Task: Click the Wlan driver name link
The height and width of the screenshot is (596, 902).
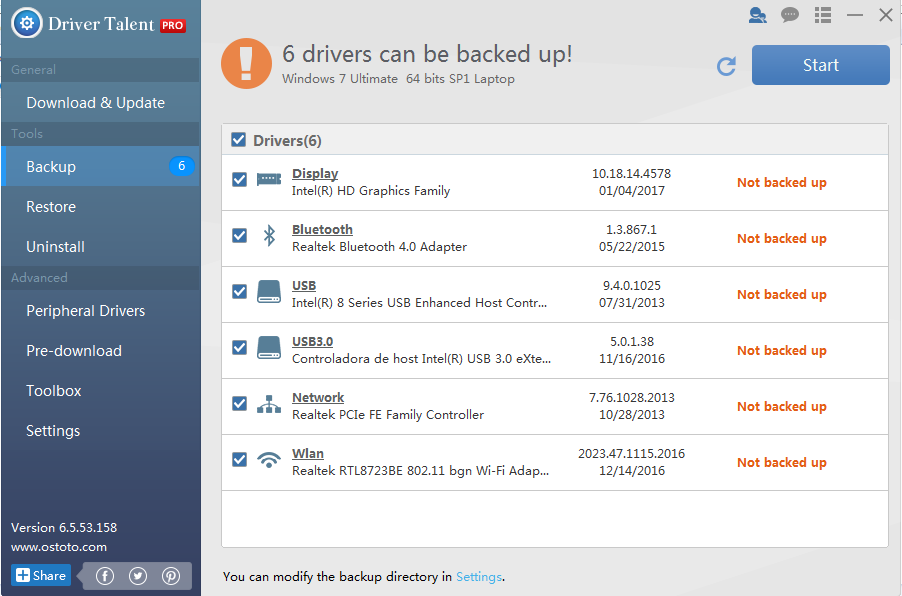Action: 308,453
